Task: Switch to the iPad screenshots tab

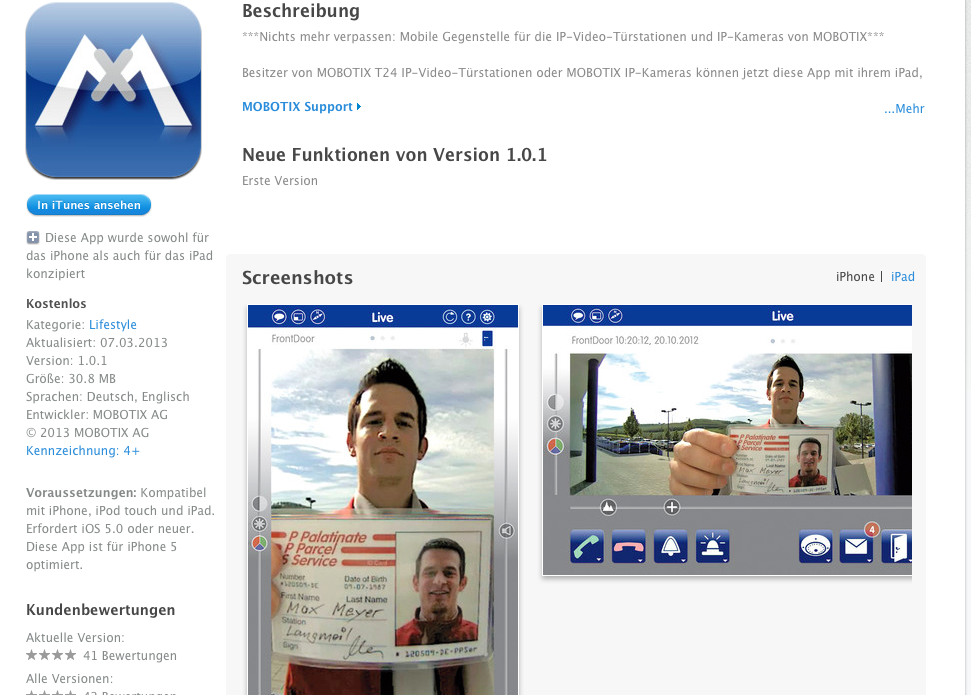Action: [x=903, y=277]
